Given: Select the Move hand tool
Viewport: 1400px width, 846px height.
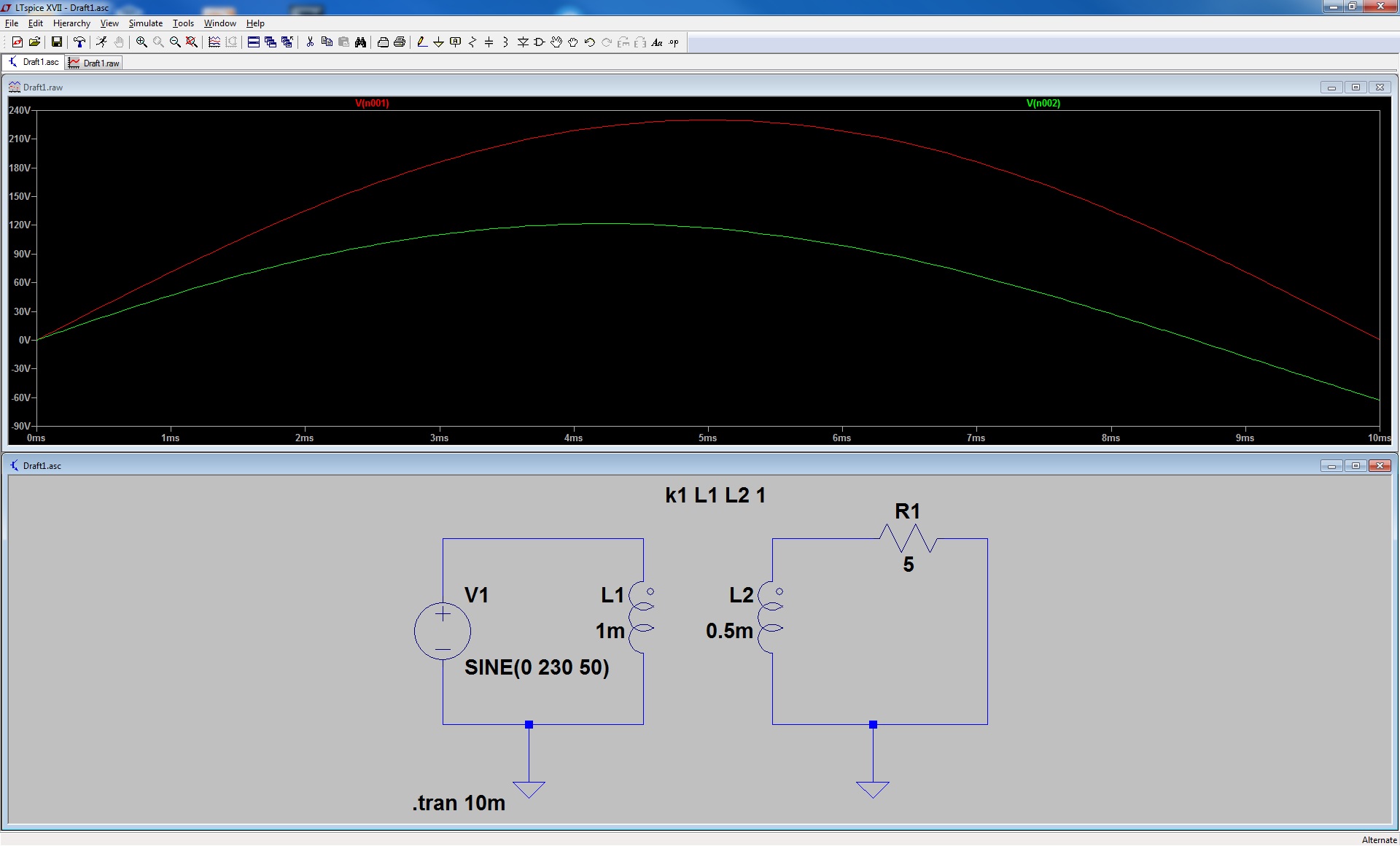Looking at the screenshot, I should (556, 42).
